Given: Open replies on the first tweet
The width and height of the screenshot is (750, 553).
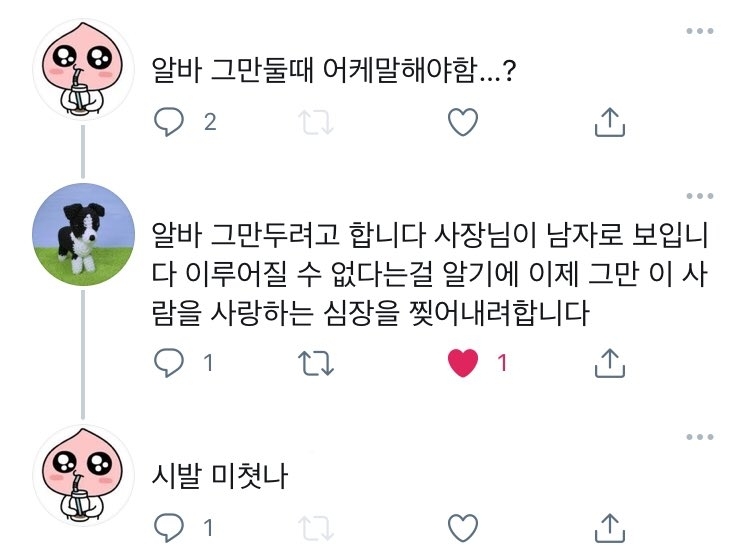Looking at the screenshot, I should coord(169,122).
